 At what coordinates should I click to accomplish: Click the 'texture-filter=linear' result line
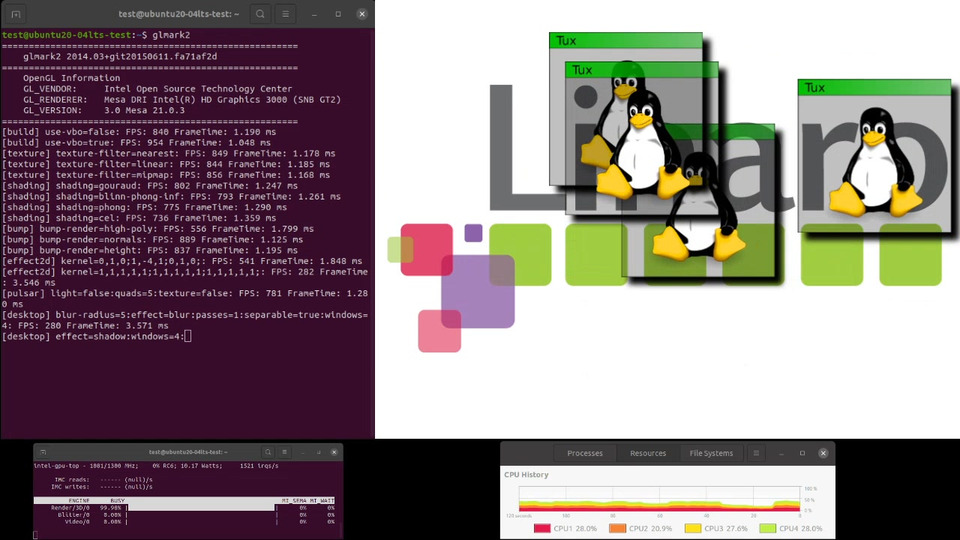(166, 164)
